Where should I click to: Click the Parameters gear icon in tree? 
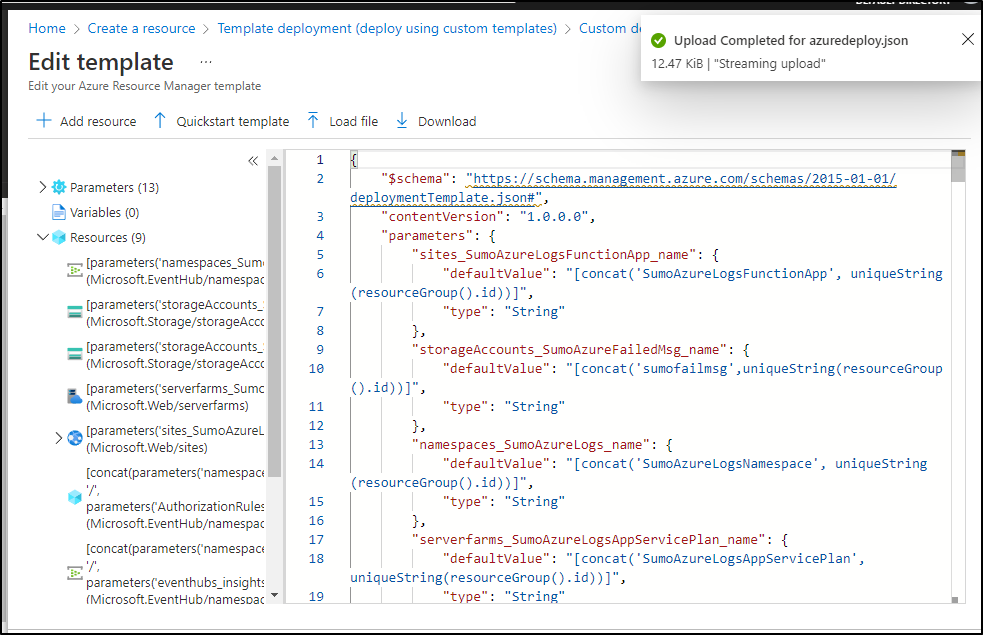pos(59,187)
